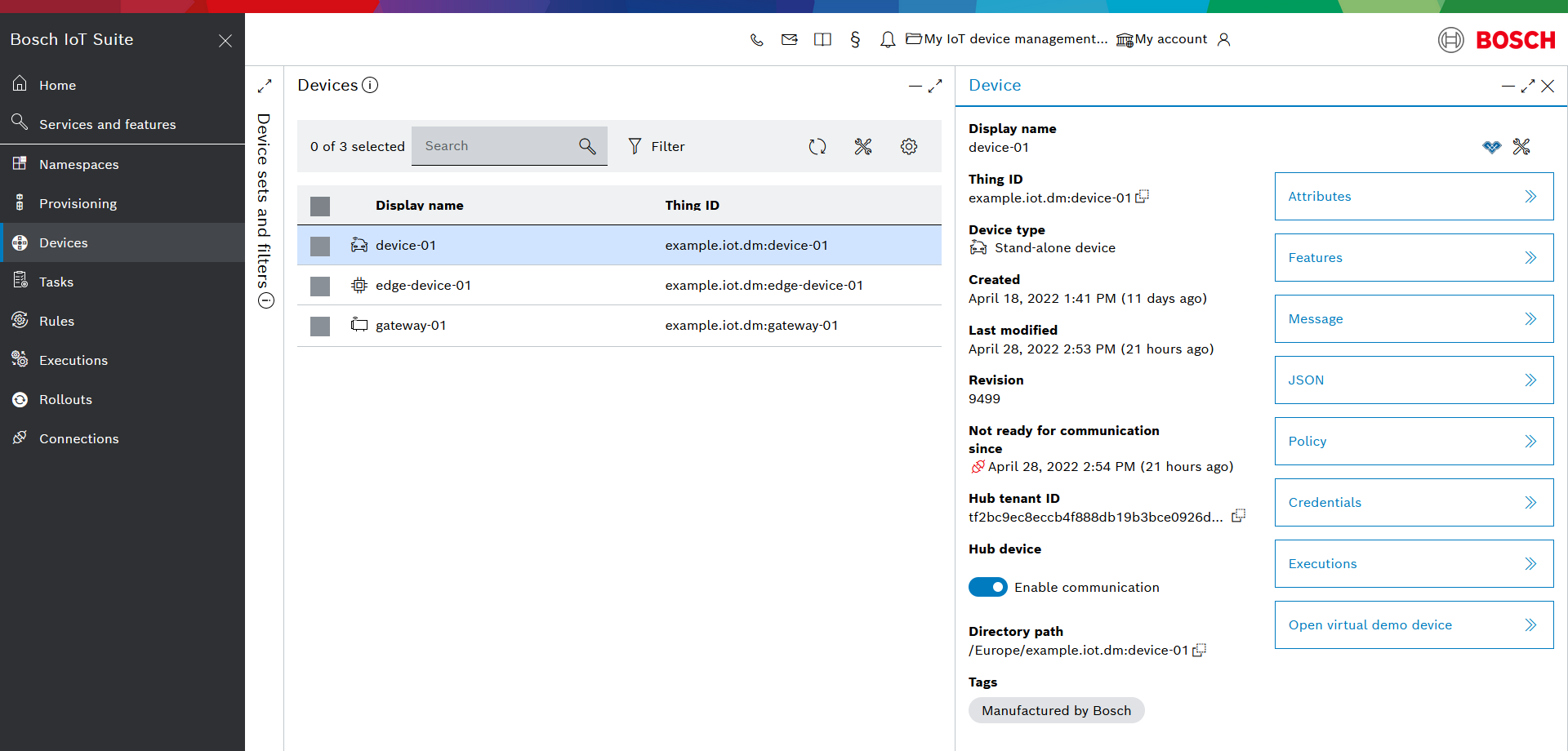Copy the Directory path
Viewport: 1568px width, 751px height.
pyautogui.click(x=1200, y=650)
